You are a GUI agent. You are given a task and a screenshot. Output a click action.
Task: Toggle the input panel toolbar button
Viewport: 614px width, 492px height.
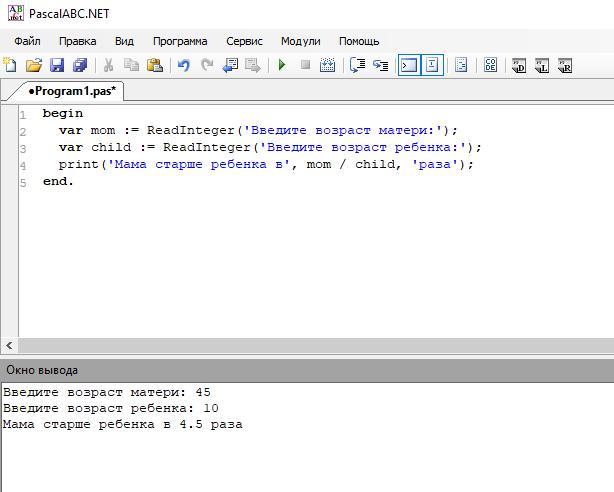click(432, 65)
